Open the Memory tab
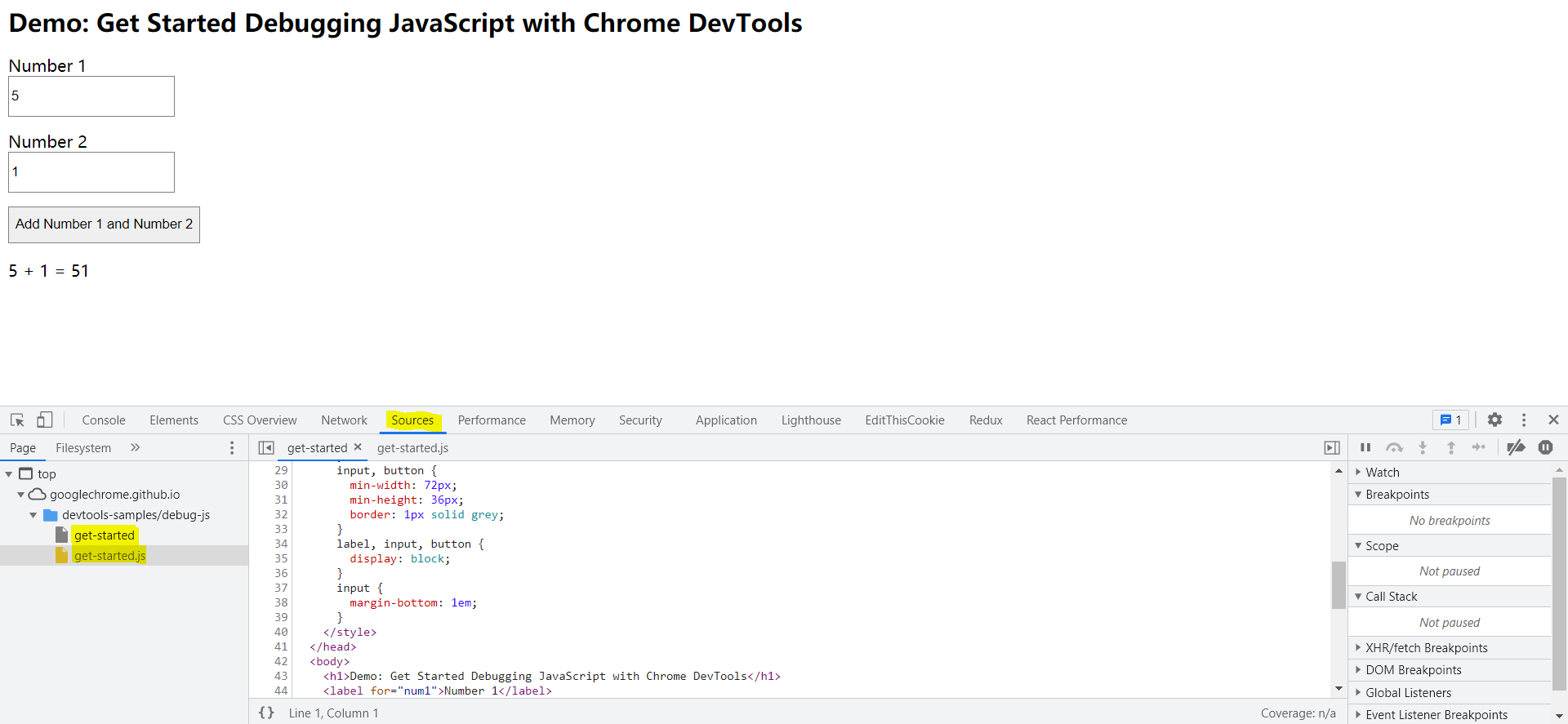Screen dimensions: 1568x724 (572, 420)
